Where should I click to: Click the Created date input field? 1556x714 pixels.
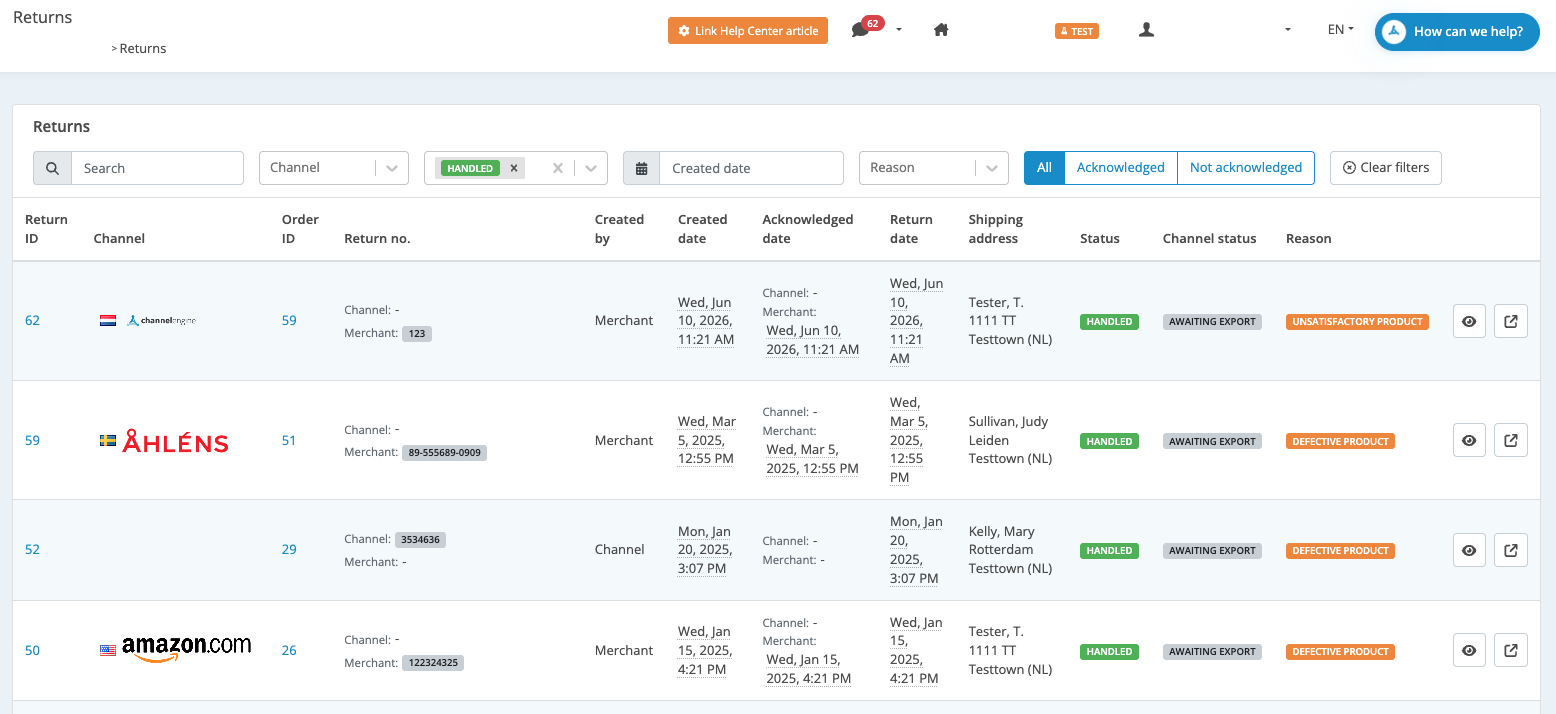click(x=751, y=168)
